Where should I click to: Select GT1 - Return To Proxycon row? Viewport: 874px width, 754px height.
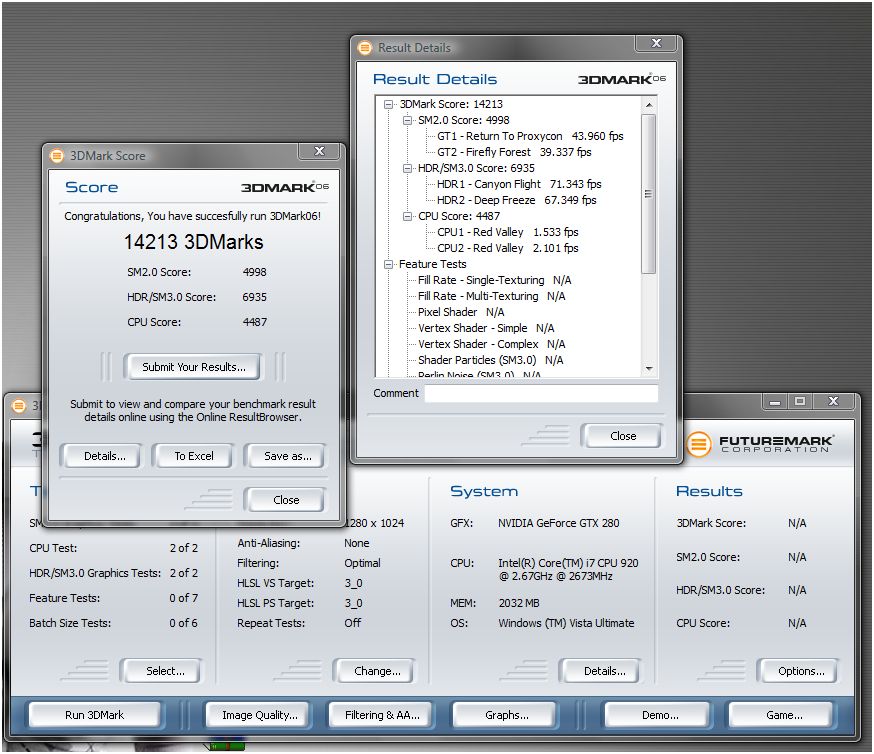(530, 137)
